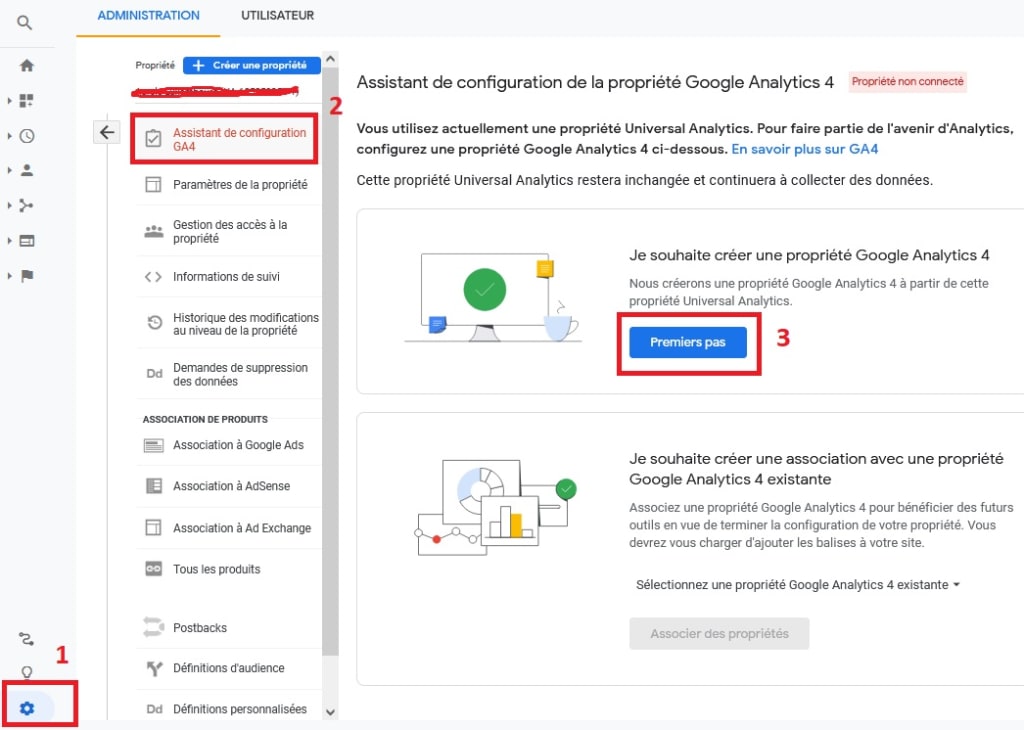
Task: Open Définitions d'audience
Action: click(x=229, y=668)
